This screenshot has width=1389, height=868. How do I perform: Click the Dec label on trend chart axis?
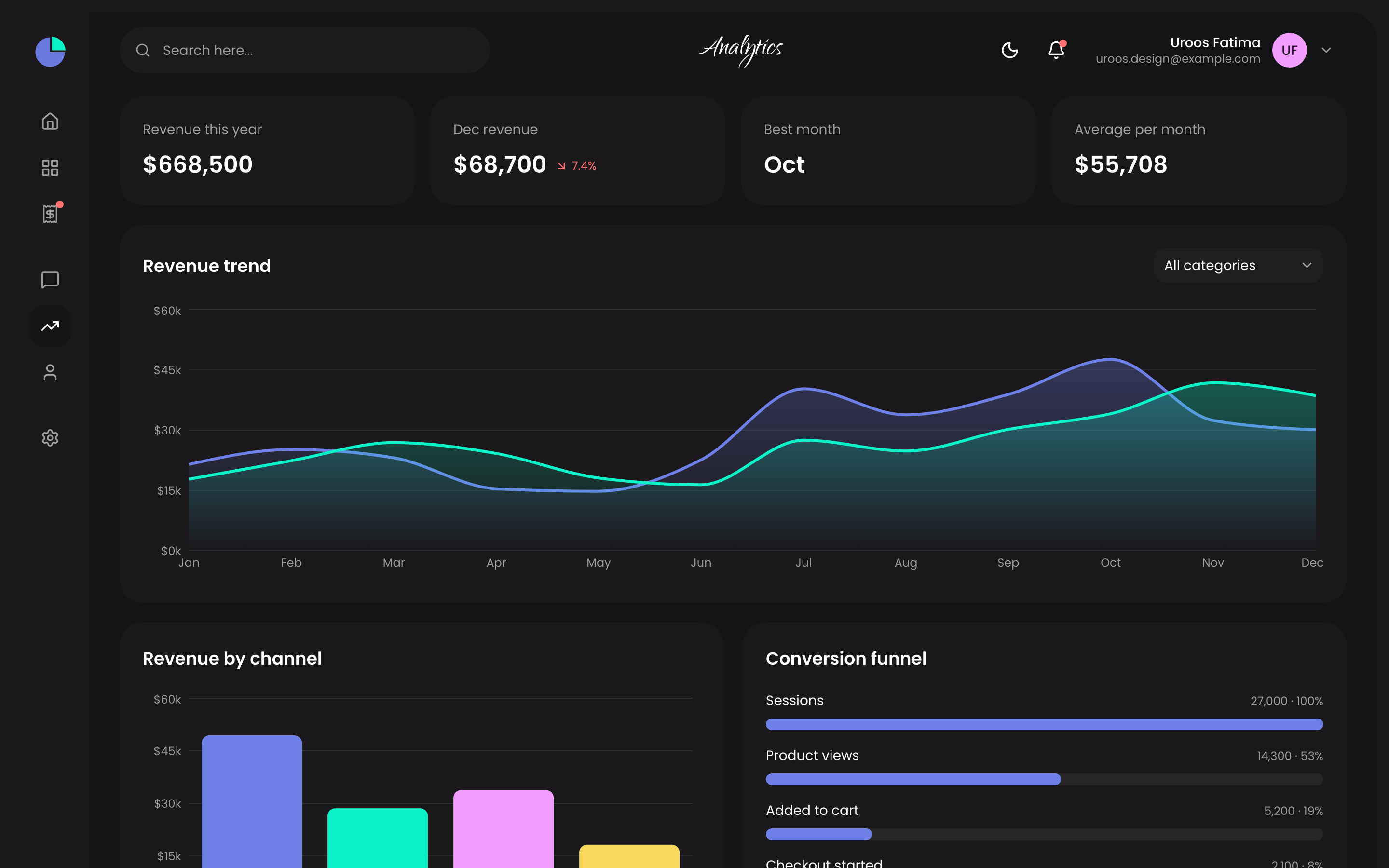[x=1312, y=563]
